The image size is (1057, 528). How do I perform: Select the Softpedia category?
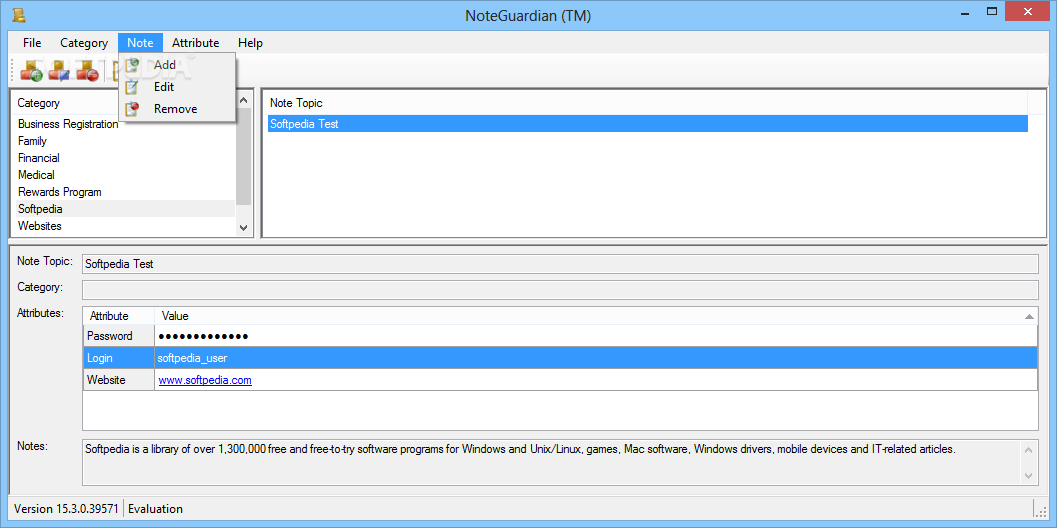[x=125, y=209]
